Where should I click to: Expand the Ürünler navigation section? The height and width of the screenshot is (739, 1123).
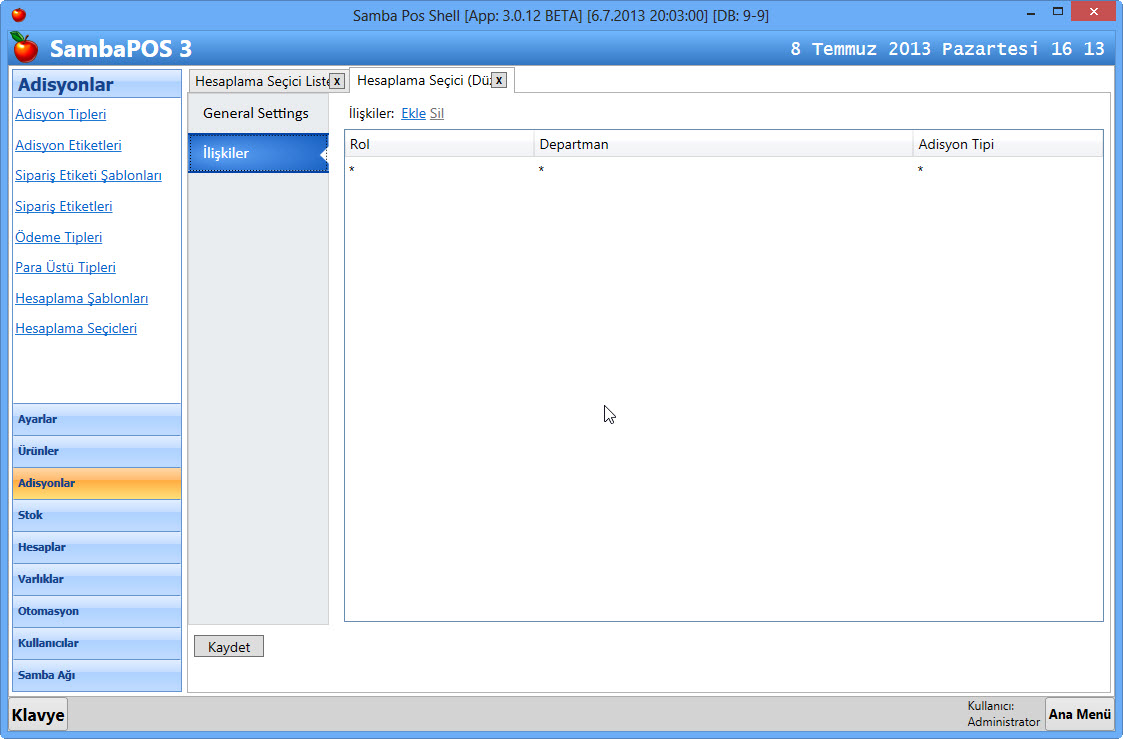[x=97, y=452]
